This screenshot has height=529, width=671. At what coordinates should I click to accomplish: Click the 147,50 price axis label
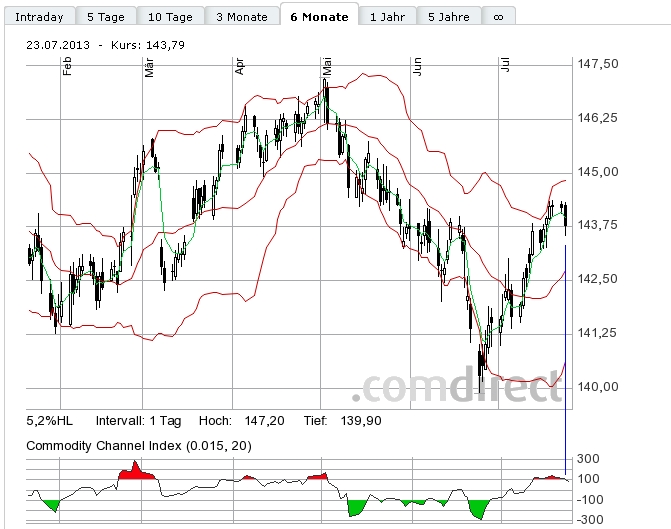click(598, 64)
